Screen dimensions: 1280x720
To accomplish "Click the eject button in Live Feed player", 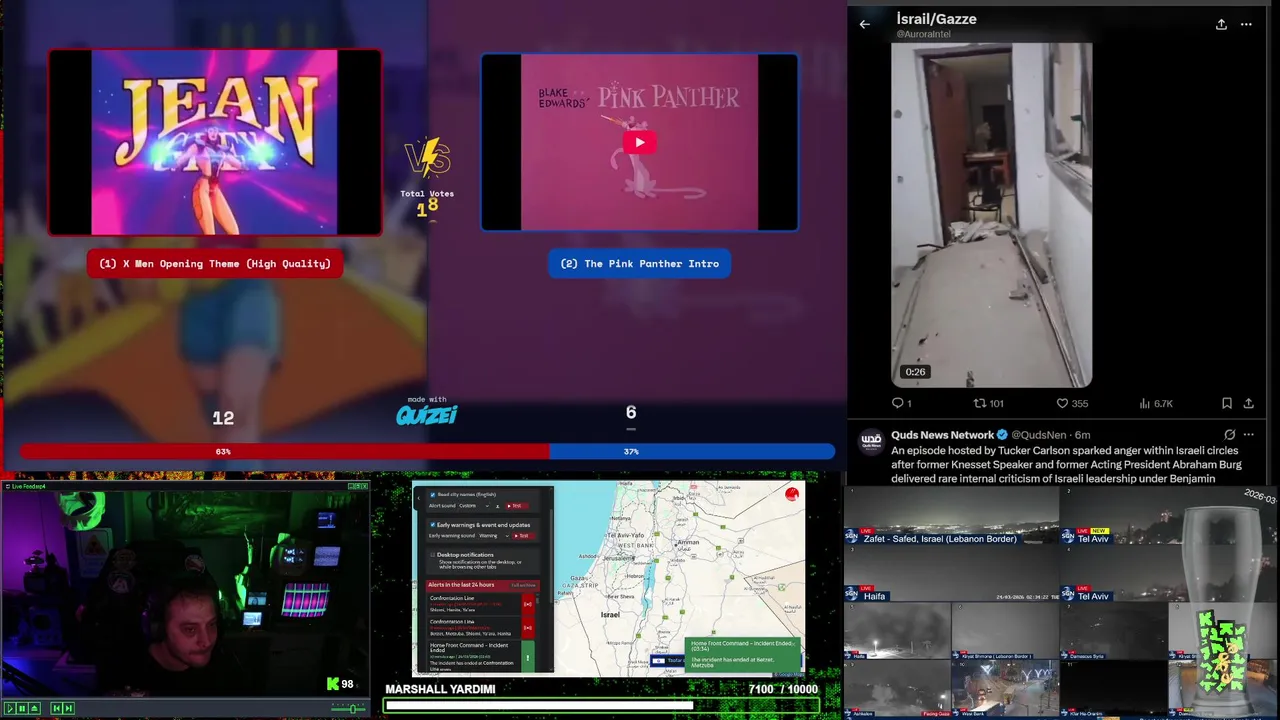I will (x=34, y=708).
